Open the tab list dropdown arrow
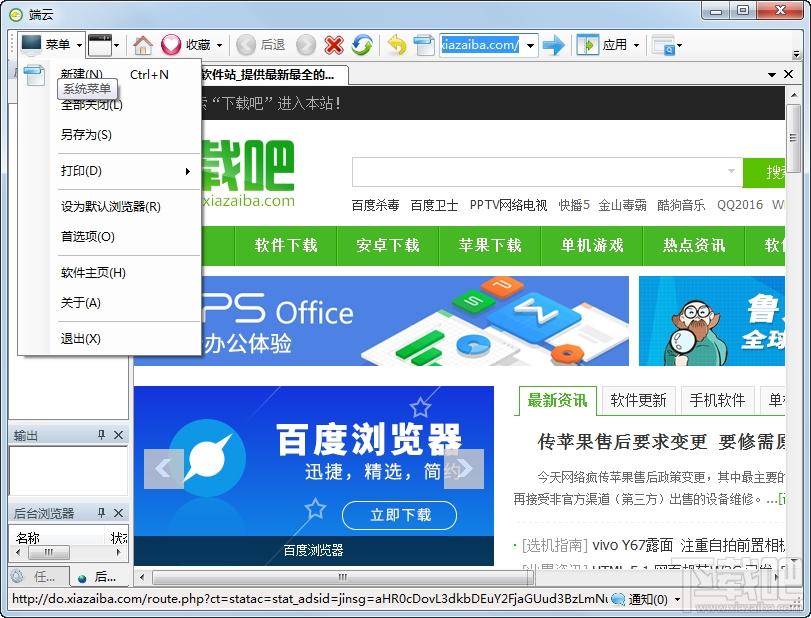 click(772, 75)
